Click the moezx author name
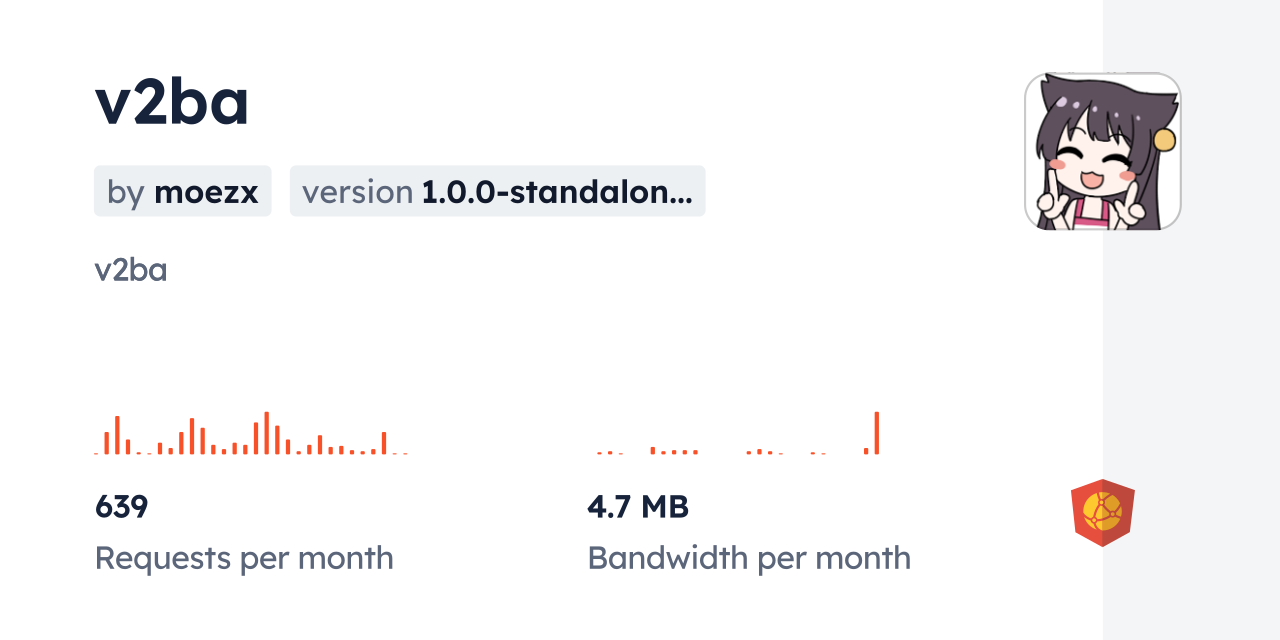Viewport: 1280px width, 640px height. click(205, 192)
